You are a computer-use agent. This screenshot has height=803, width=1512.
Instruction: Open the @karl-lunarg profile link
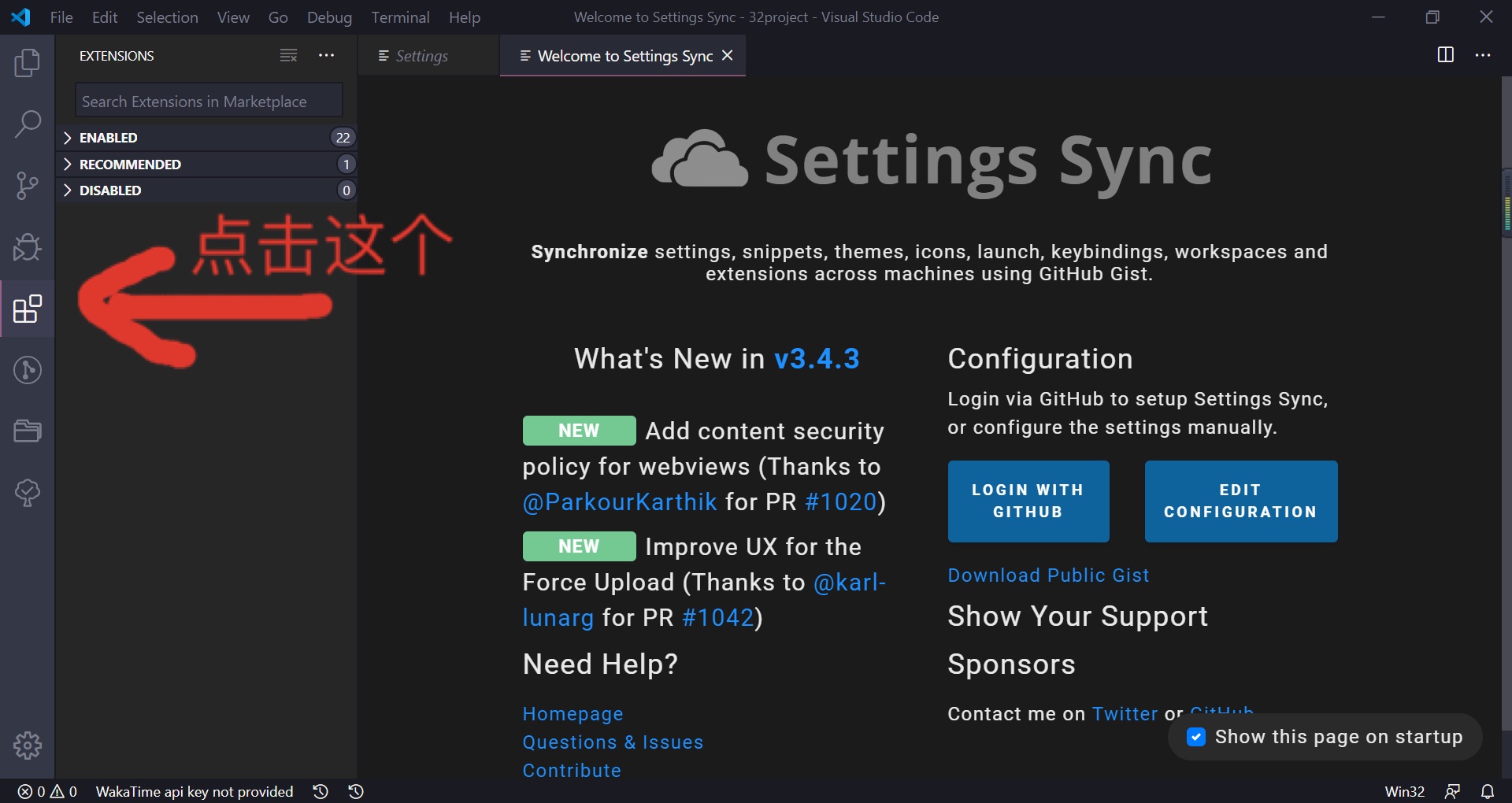(849, 583)
